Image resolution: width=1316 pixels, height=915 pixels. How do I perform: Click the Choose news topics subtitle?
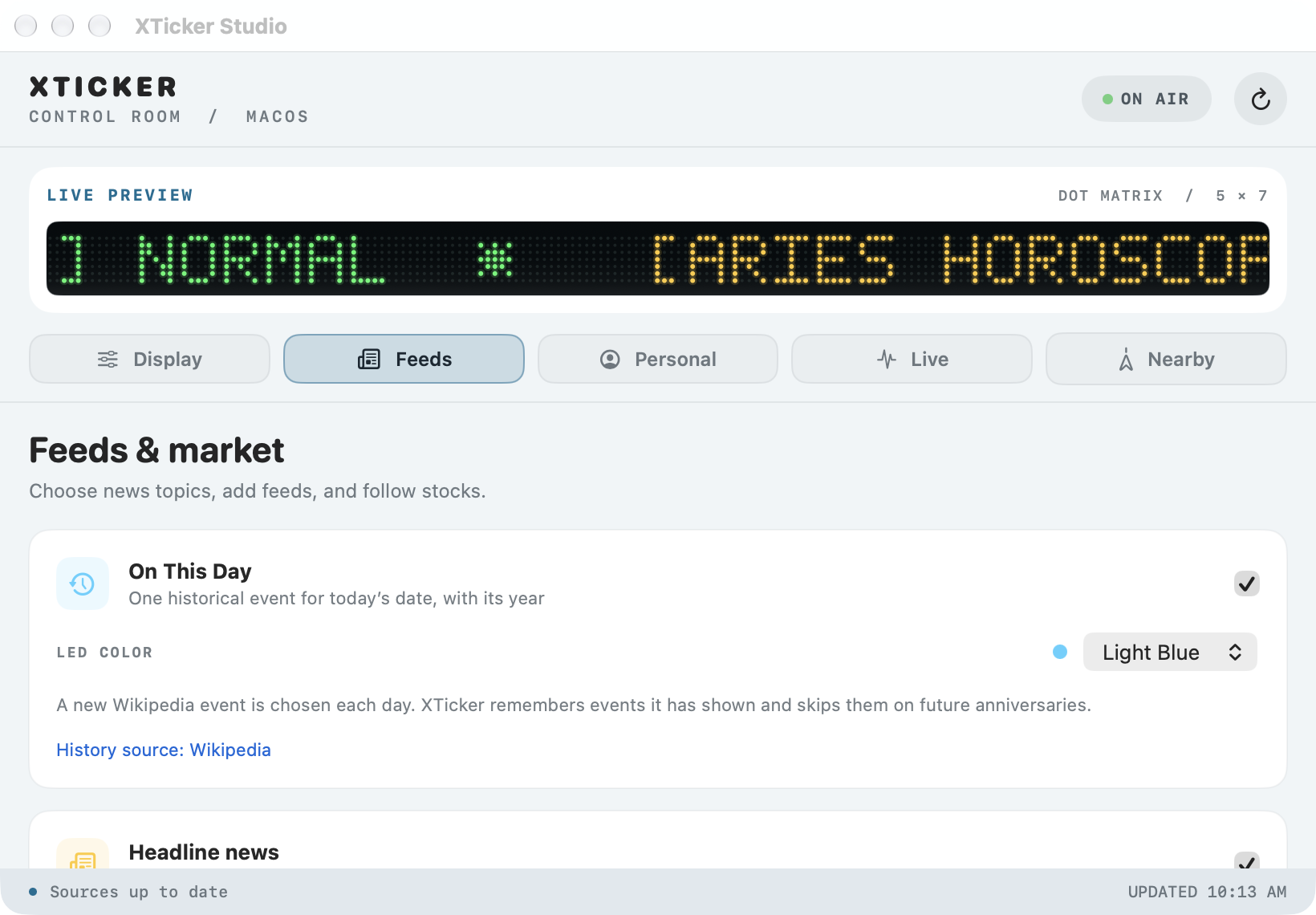[258, 491]
